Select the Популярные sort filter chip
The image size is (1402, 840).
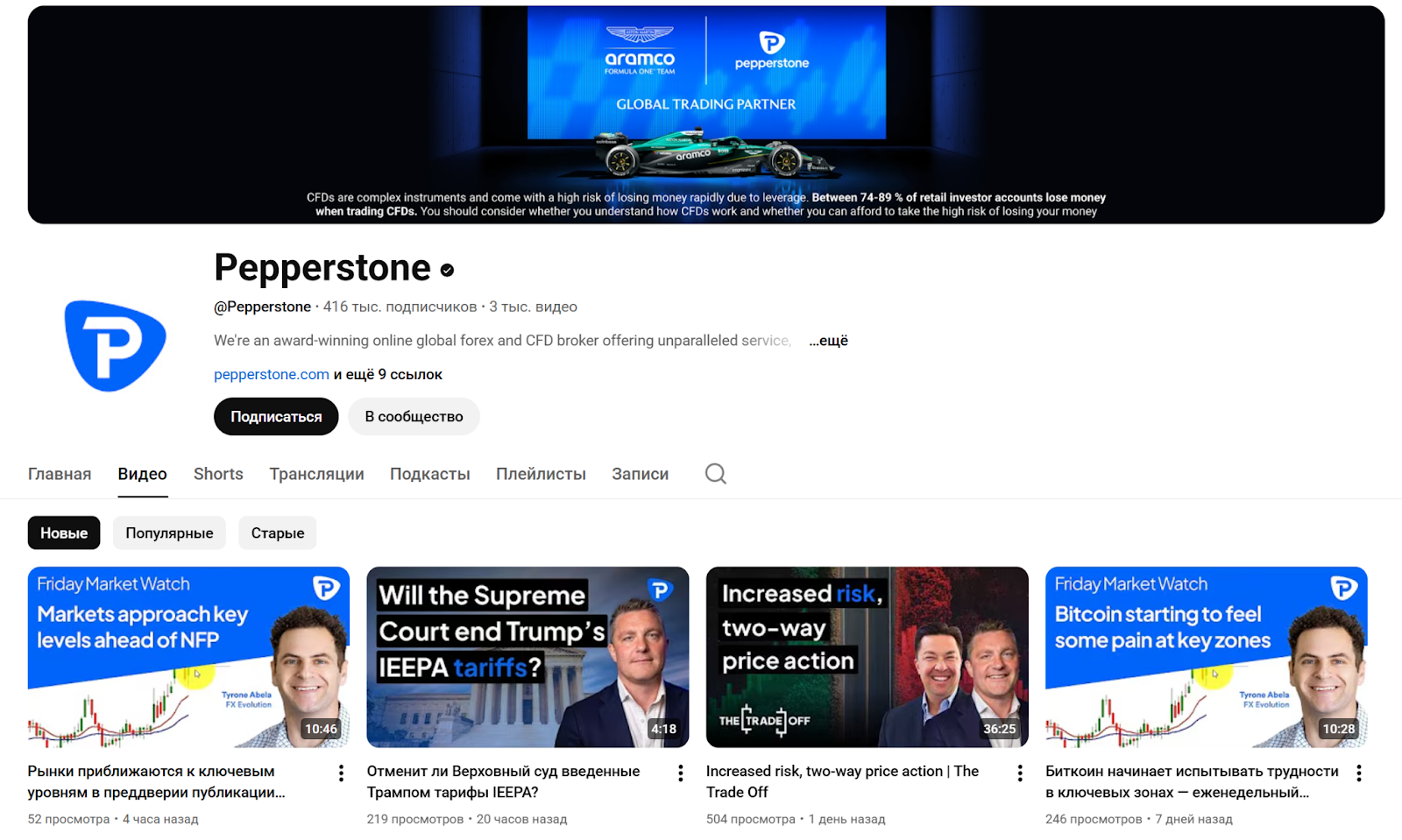169,533
